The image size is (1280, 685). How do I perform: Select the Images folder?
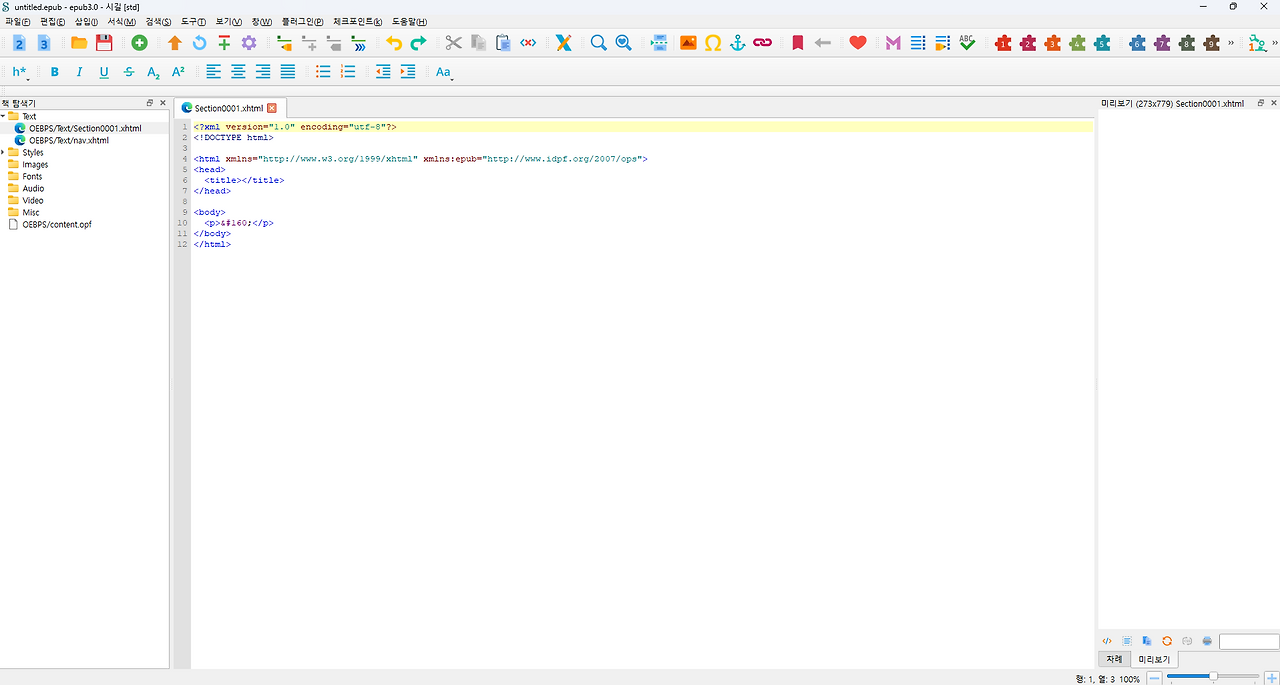[35, 165]
